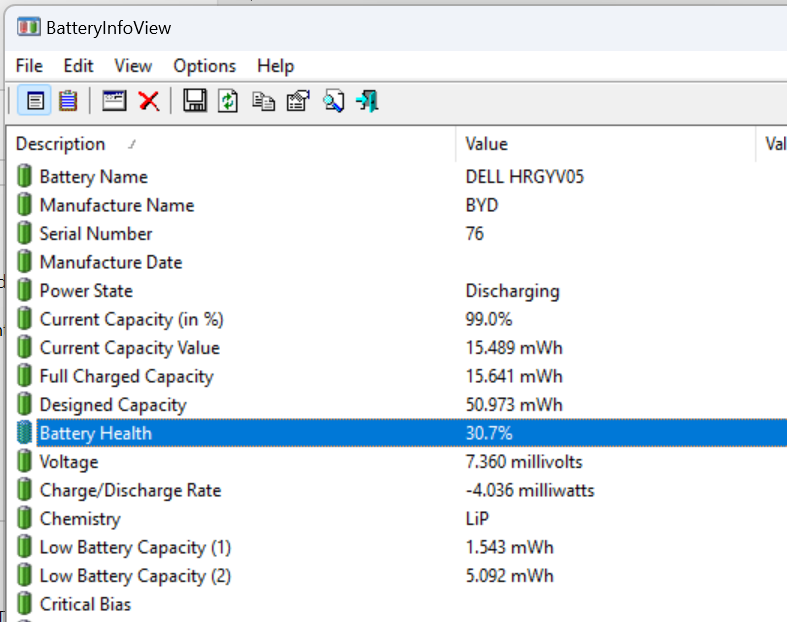Click battery icon beside Chemistry
This screenshot has height=622, width=787.
(24, 518)
